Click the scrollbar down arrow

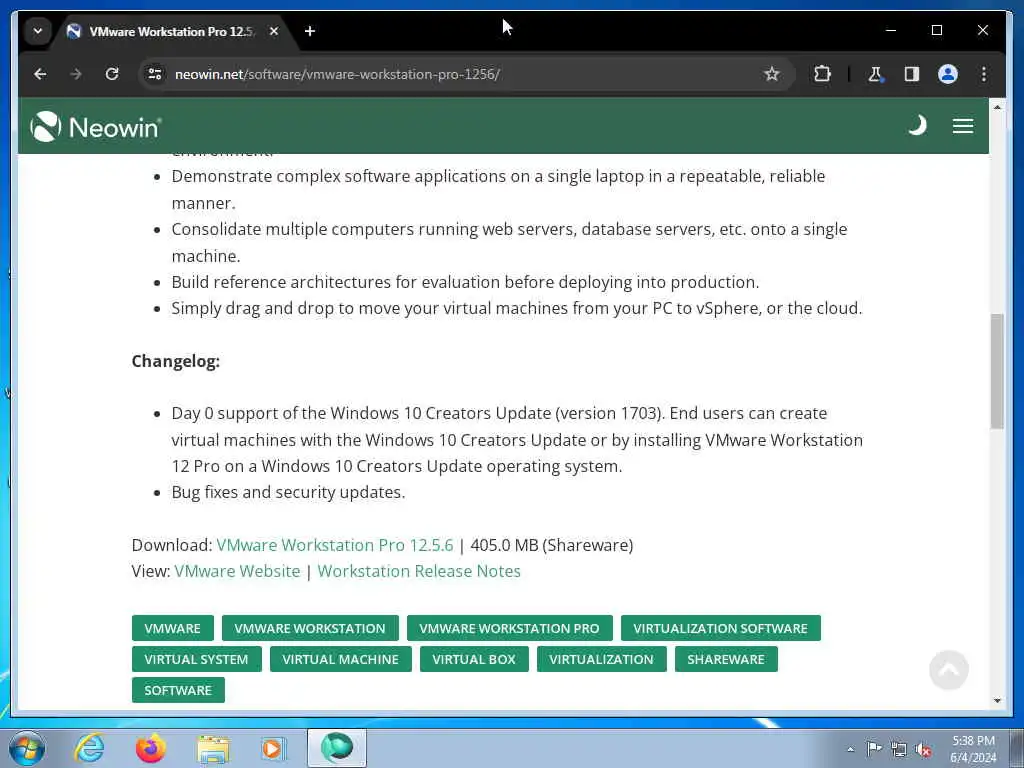(997, 701)
